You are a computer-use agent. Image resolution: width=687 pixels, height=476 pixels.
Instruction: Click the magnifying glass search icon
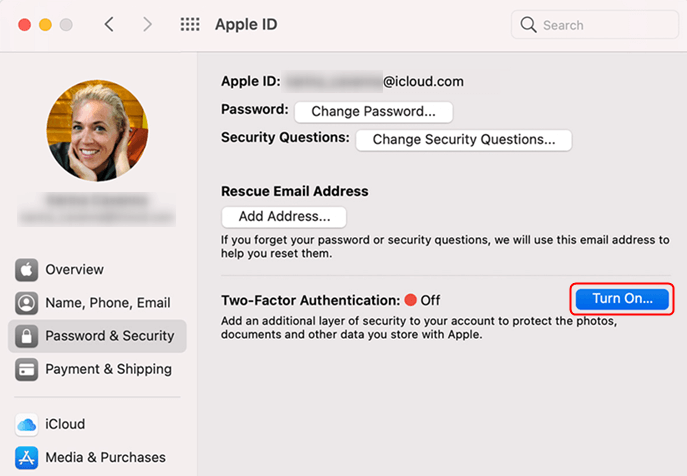pos(529,25)
